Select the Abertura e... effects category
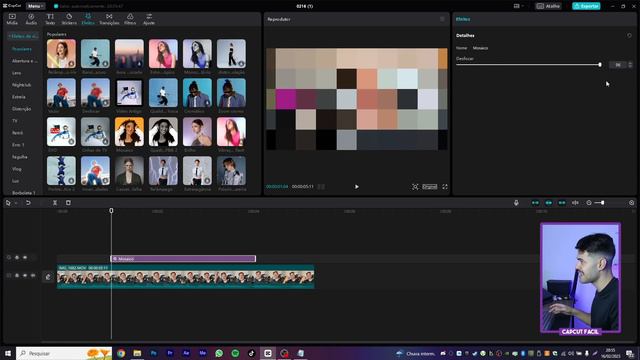This screenshot has width=640, height=360. pyautogui.click(x=24, y=61)
